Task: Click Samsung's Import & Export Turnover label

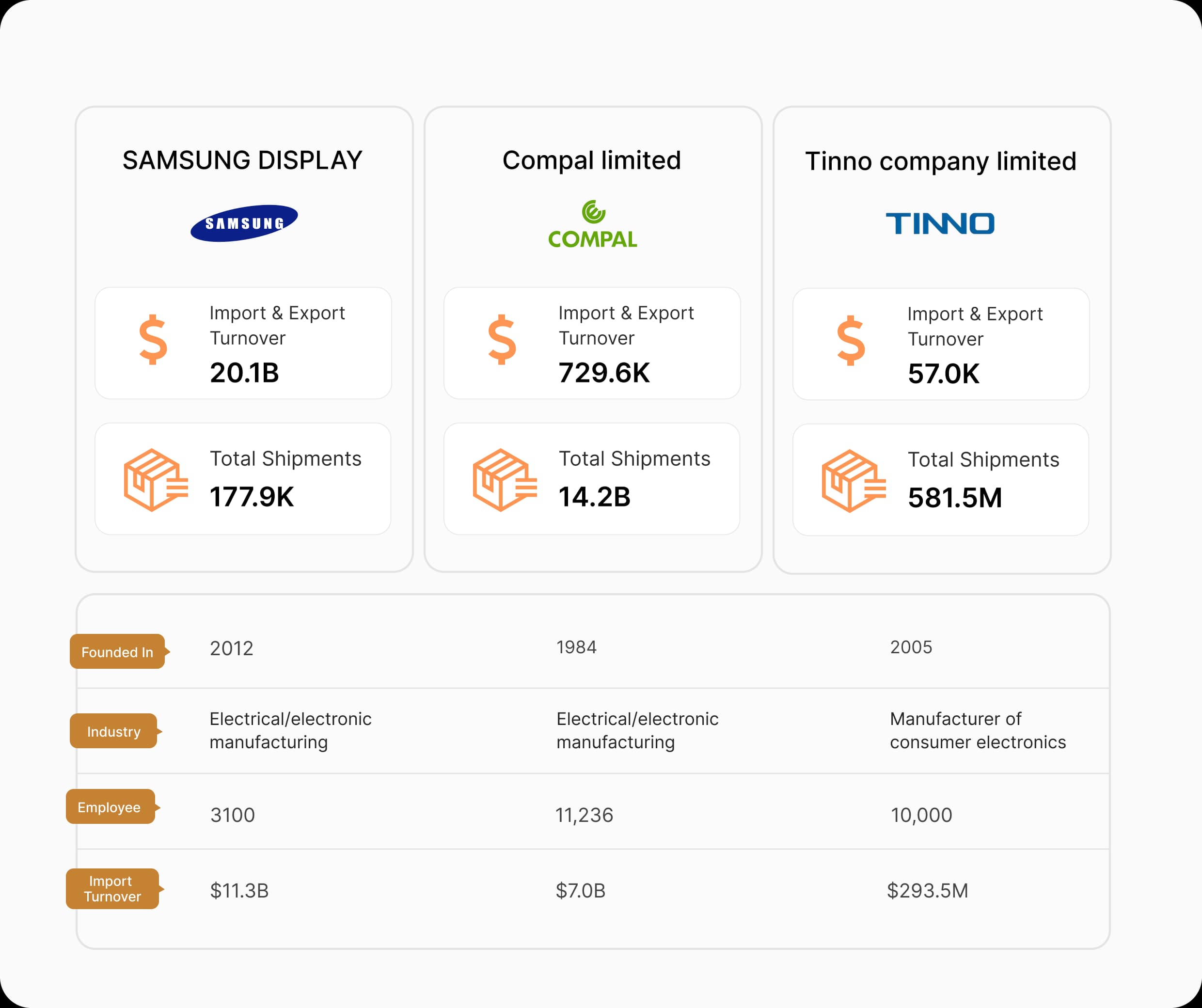Action: point(278,326)
